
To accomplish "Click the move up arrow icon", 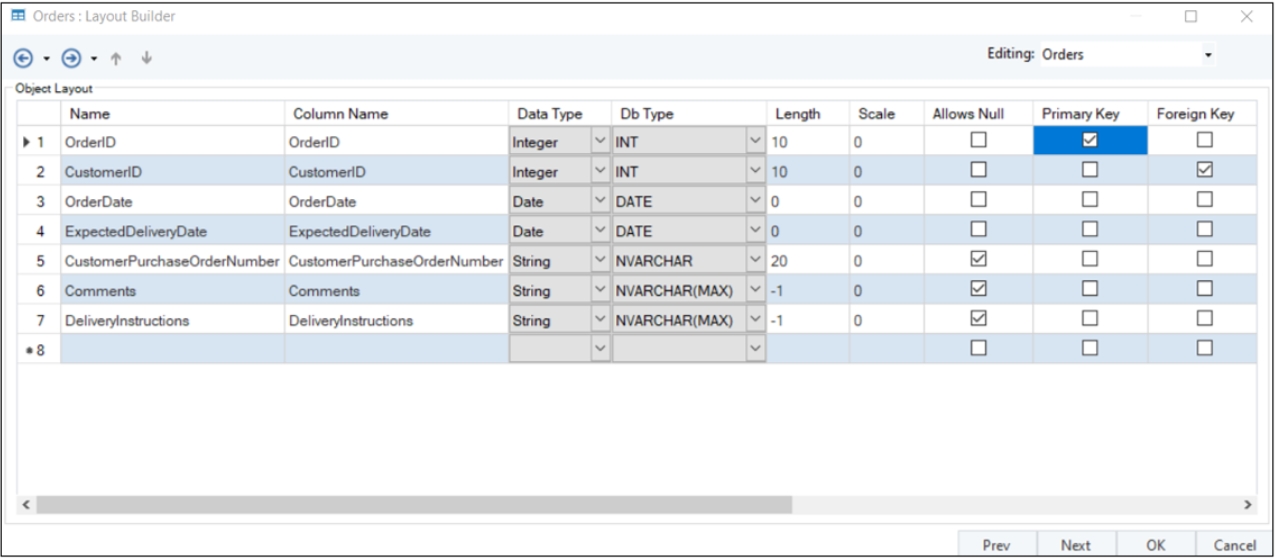I will (116, 58).
